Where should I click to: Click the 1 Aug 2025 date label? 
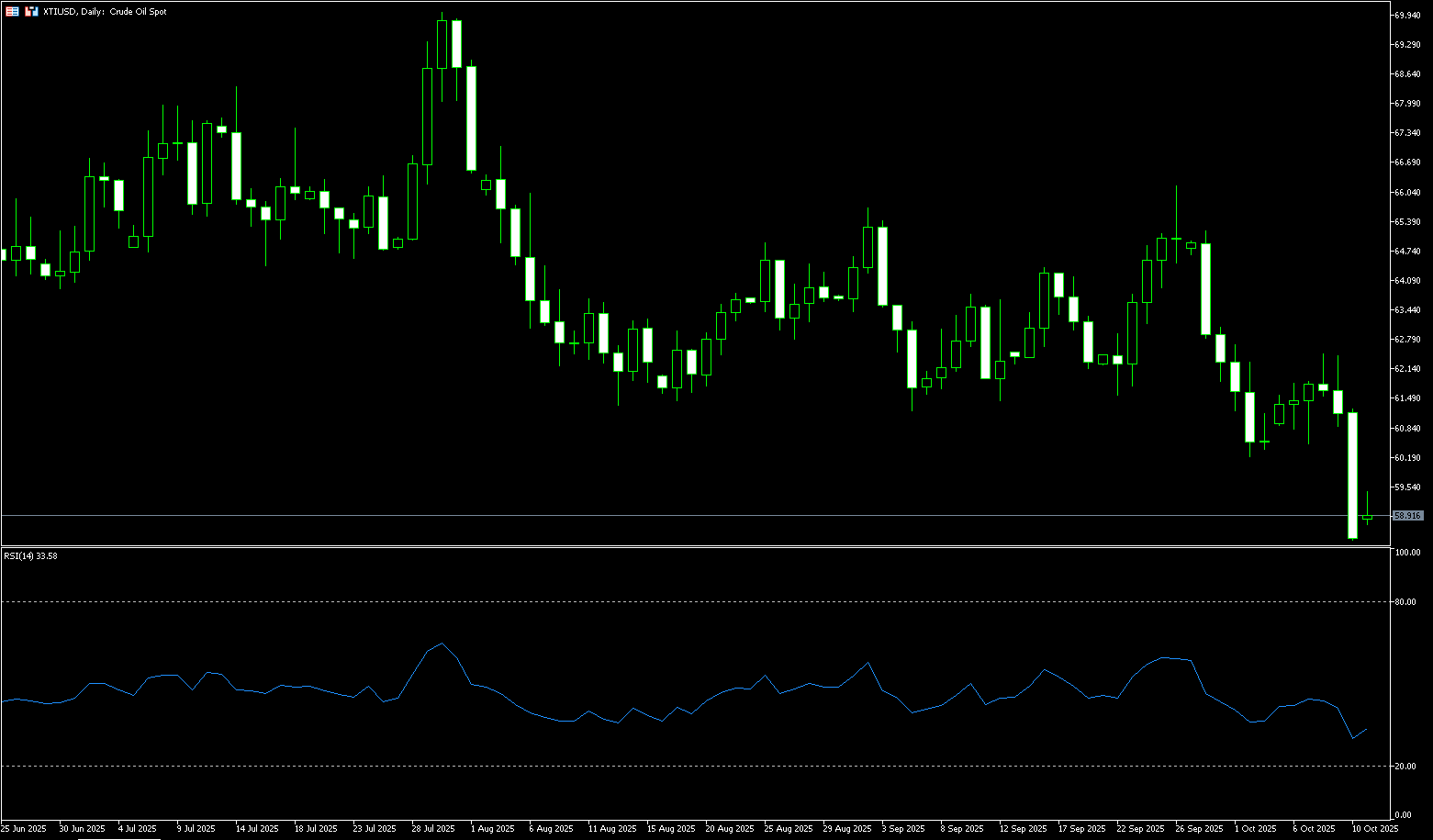(493, 828)
